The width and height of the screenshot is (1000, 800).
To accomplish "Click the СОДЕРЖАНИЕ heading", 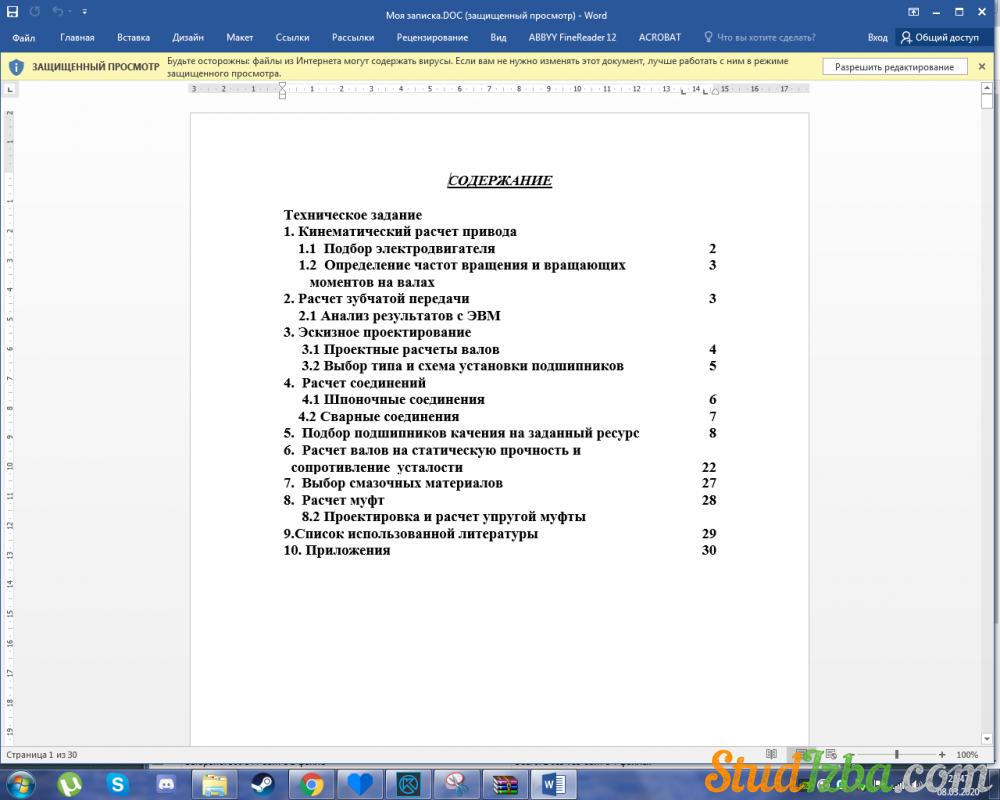I will (x=499, y=181).
